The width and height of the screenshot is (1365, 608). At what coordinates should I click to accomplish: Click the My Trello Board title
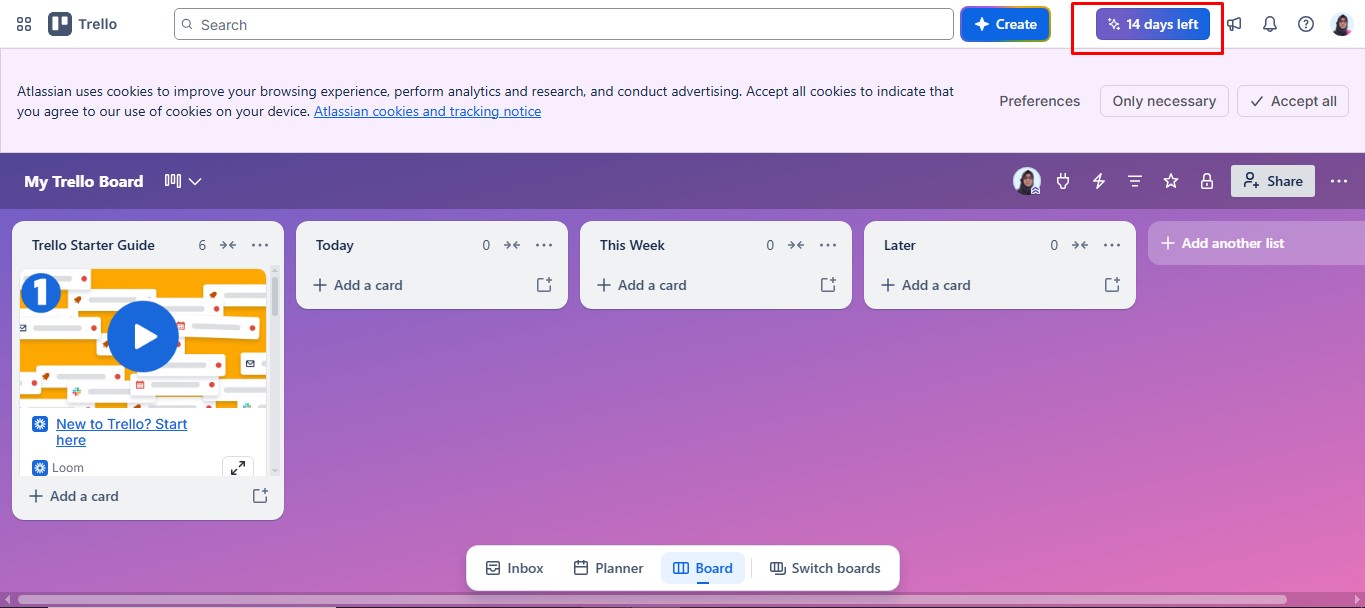point(84,181)
